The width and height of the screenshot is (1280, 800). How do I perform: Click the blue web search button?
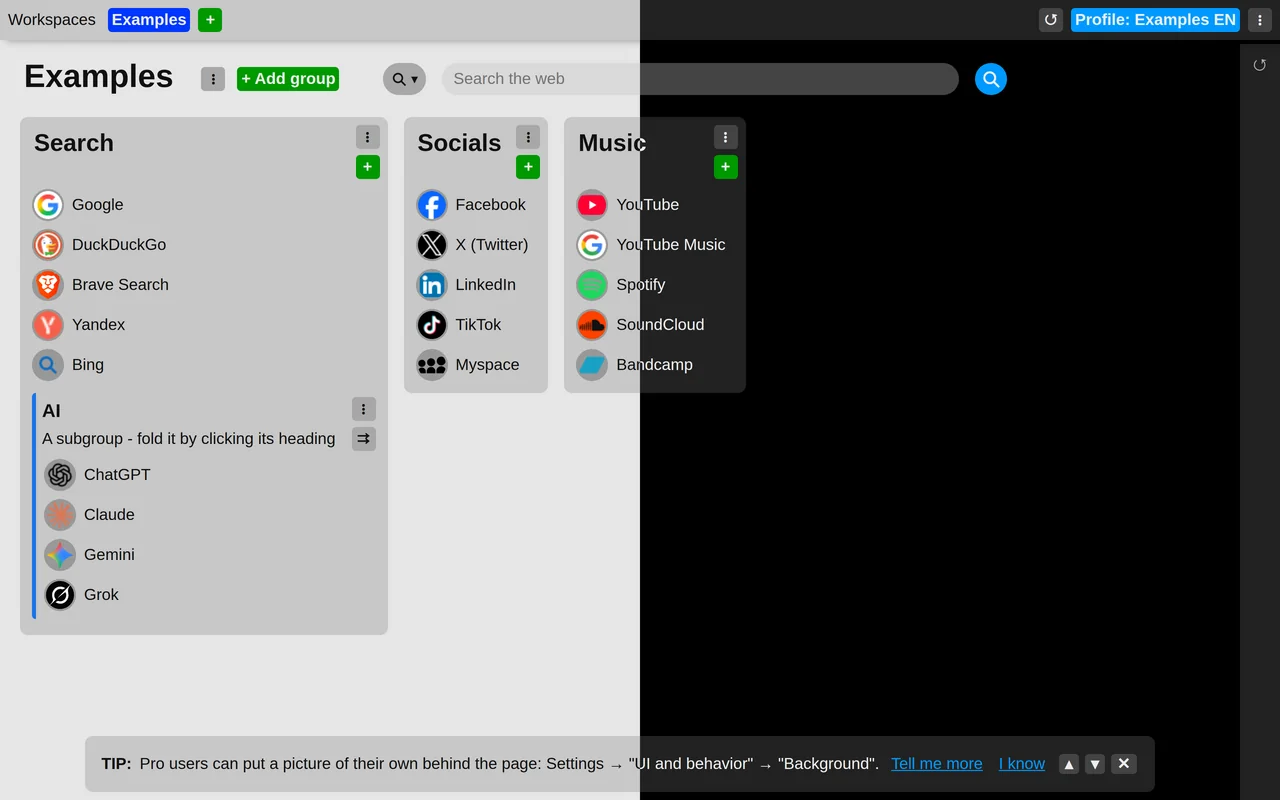coord(991,79)
